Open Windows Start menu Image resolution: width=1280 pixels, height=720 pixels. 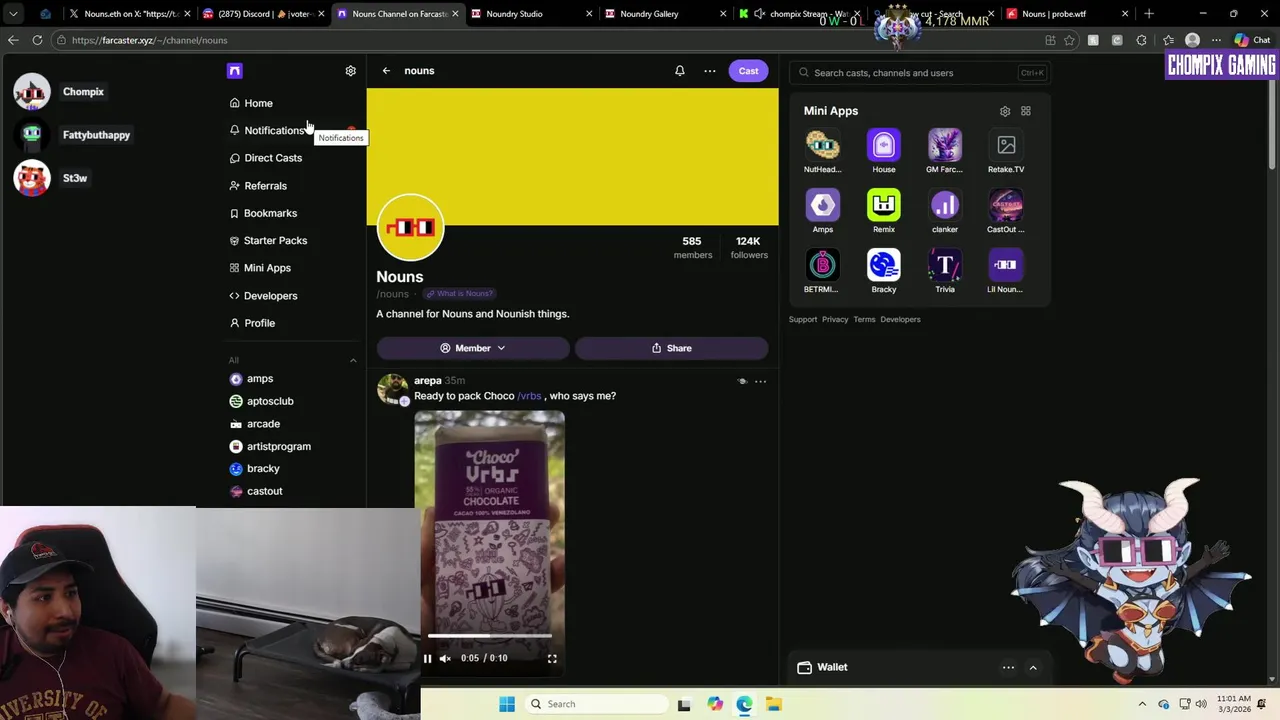pyautogui.click(x=507, y=704)
